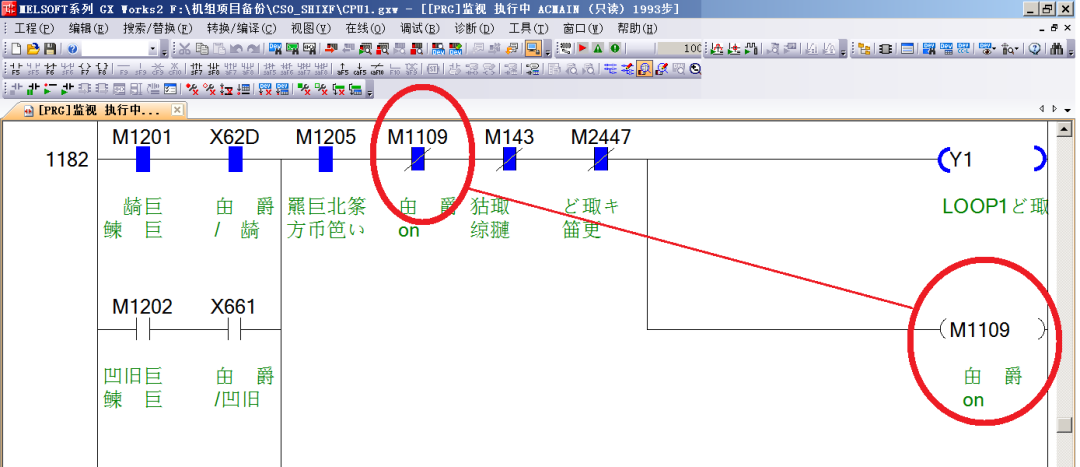1080x467 pixels.
Task: Open the 帮助(H) menu
Action: [x=637, y=29]
